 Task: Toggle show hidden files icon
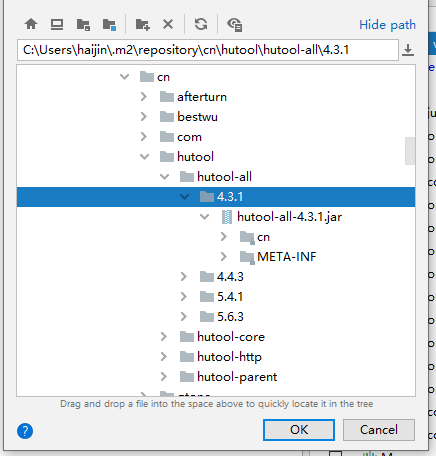coord(235,24)
